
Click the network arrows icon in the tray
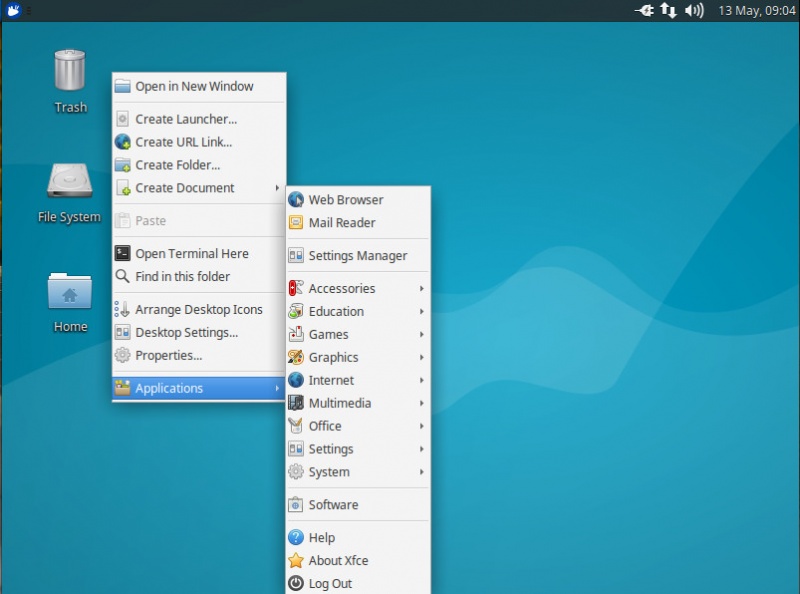668,12
